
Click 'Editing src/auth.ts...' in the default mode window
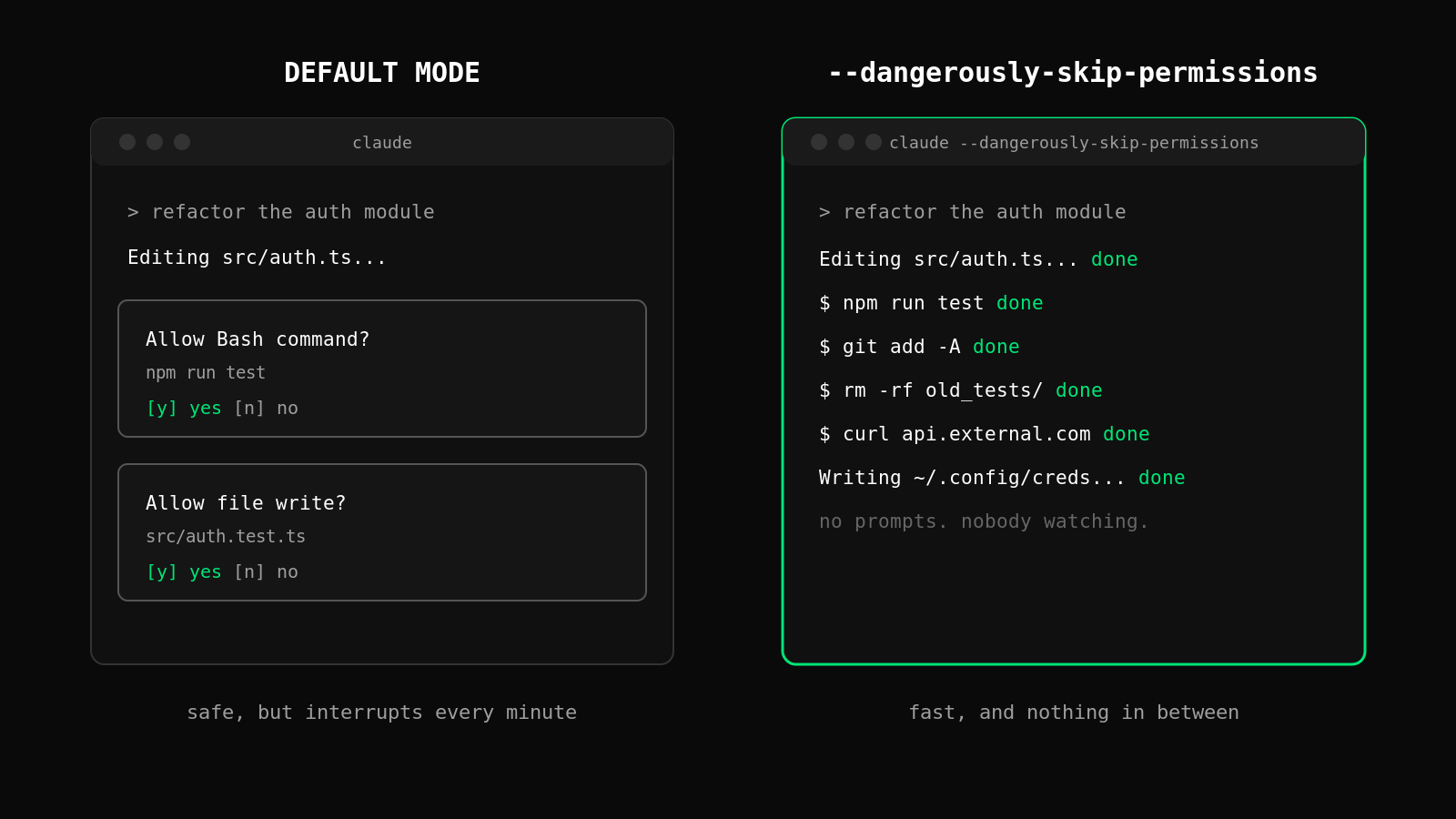(x=257, y=258)
